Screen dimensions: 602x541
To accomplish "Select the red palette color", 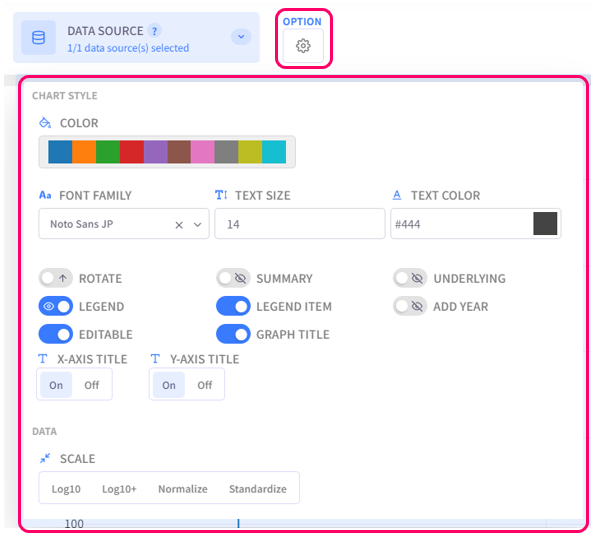I will (x=132, y=152).
